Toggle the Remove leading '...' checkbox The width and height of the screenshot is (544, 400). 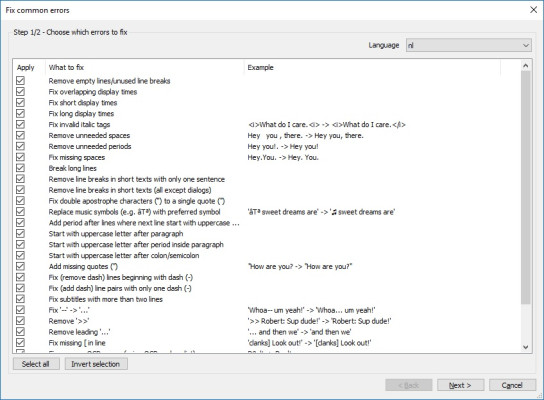pos(20,332)
